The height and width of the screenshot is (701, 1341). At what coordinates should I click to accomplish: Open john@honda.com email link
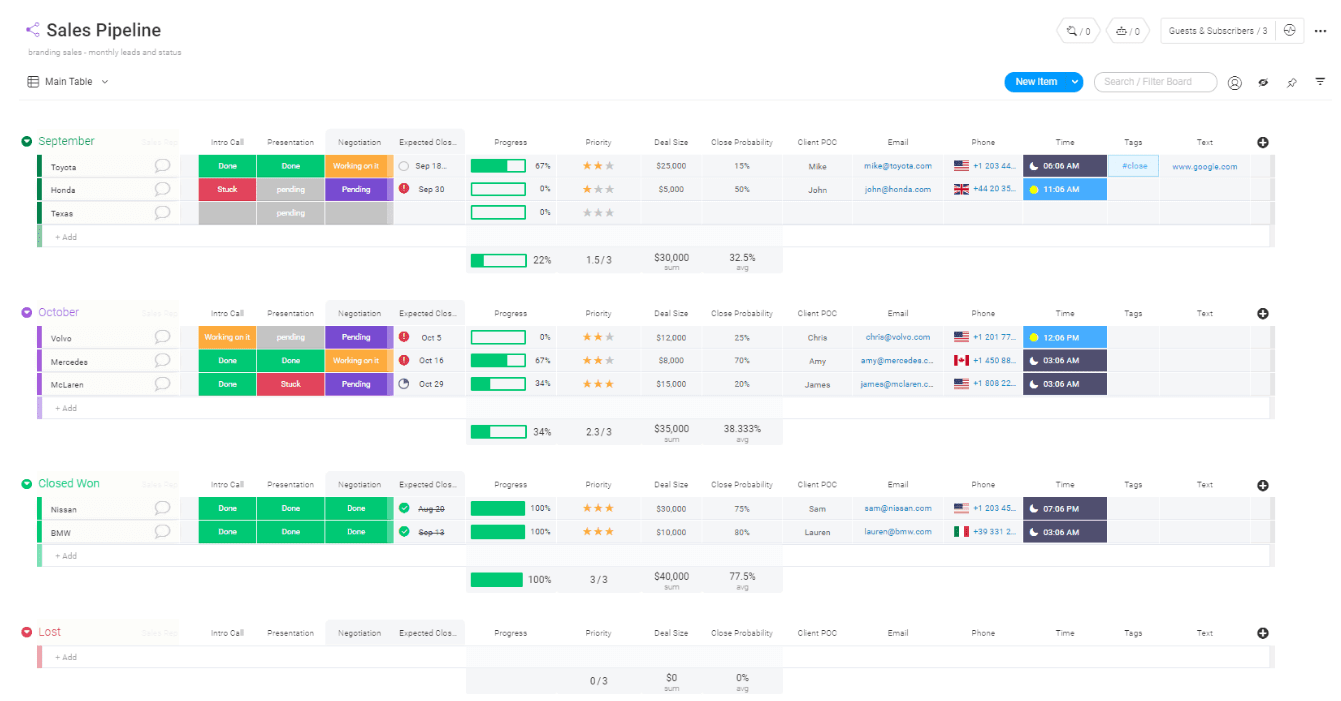coord(898,189)
